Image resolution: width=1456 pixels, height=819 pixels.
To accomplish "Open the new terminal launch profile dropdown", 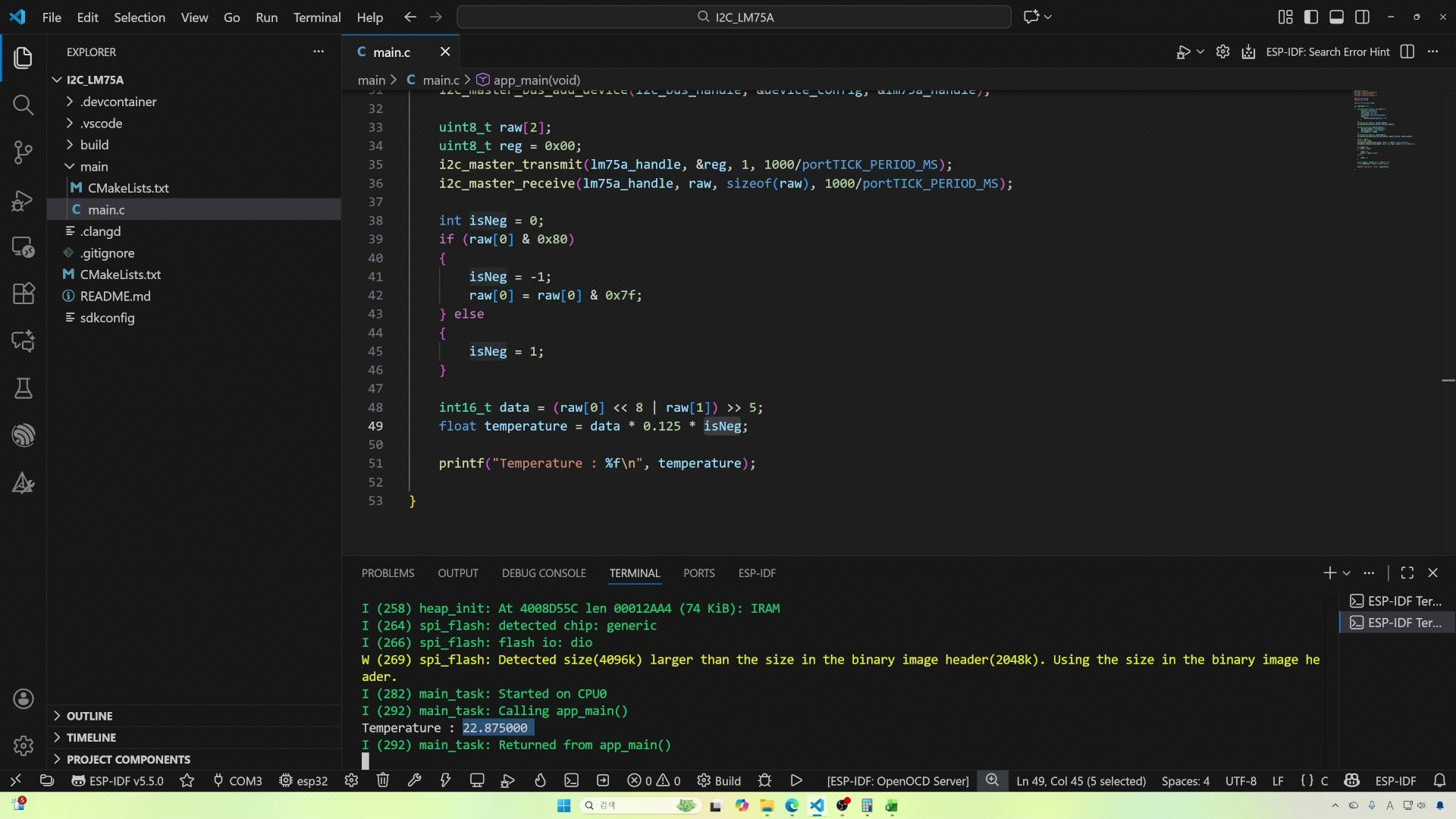I will point(1347,573).
